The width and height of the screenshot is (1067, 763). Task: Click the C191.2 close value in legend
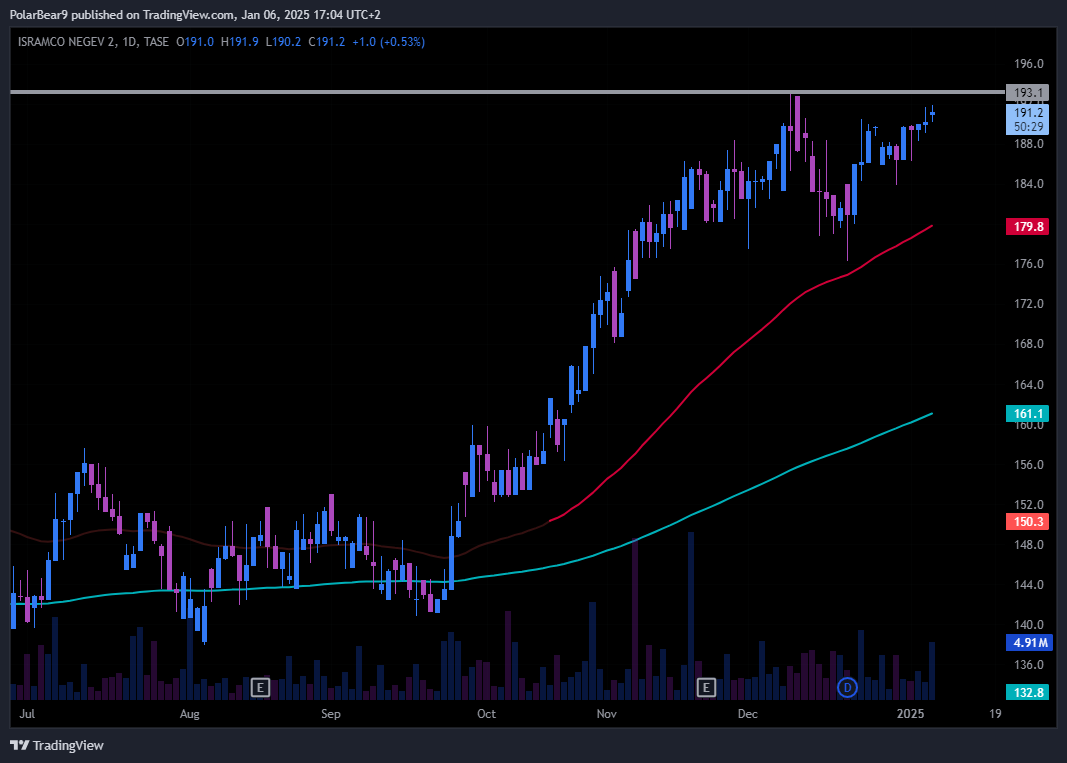click(327, 42)
